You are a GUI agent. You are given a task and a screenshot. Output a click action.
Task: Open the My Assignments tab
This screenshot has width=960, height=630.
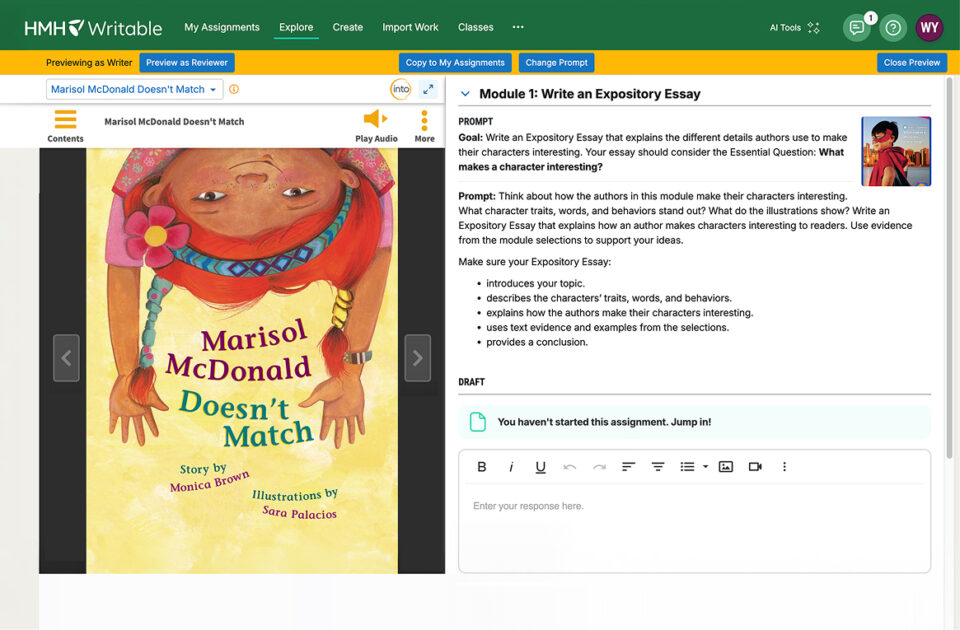tap(222, 27)
